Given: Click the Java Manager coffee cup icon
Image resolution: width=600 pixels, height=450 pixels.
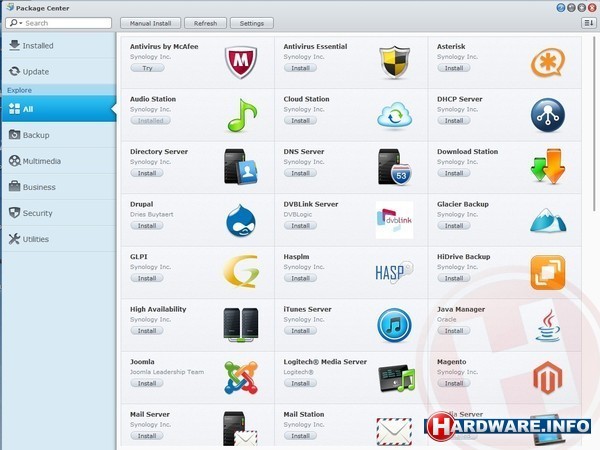Looking at the screenshot, I should pos(548,326).
